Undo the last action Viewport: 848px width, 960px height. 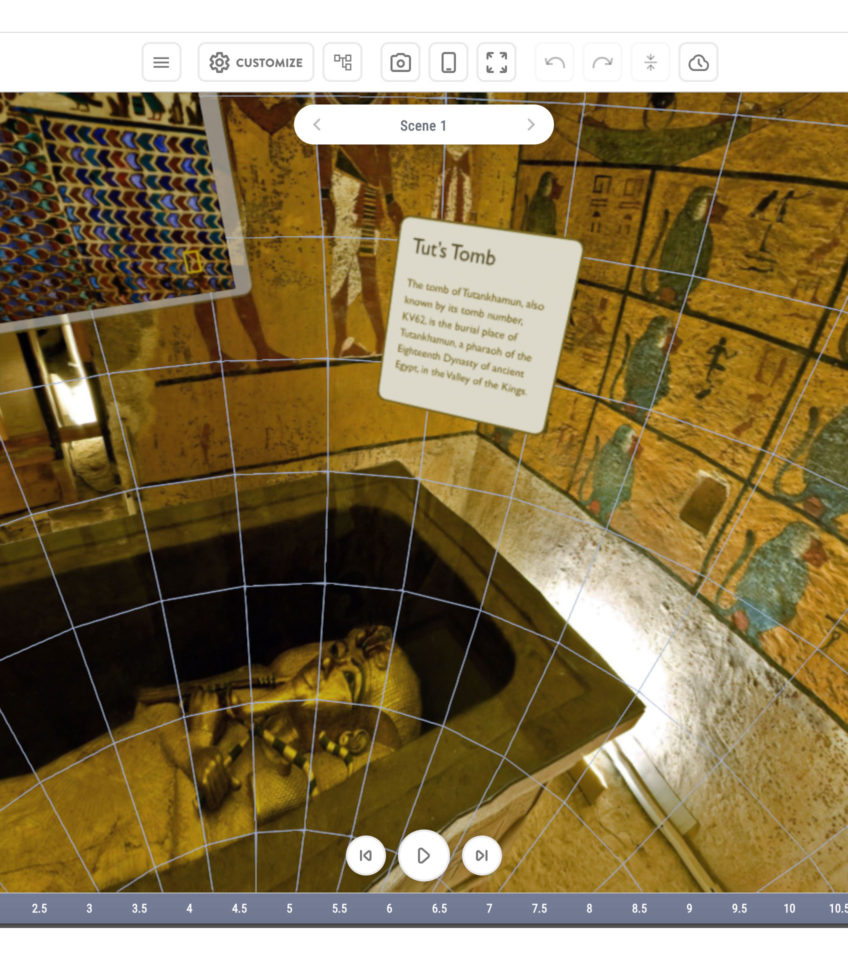click(555, 62)
